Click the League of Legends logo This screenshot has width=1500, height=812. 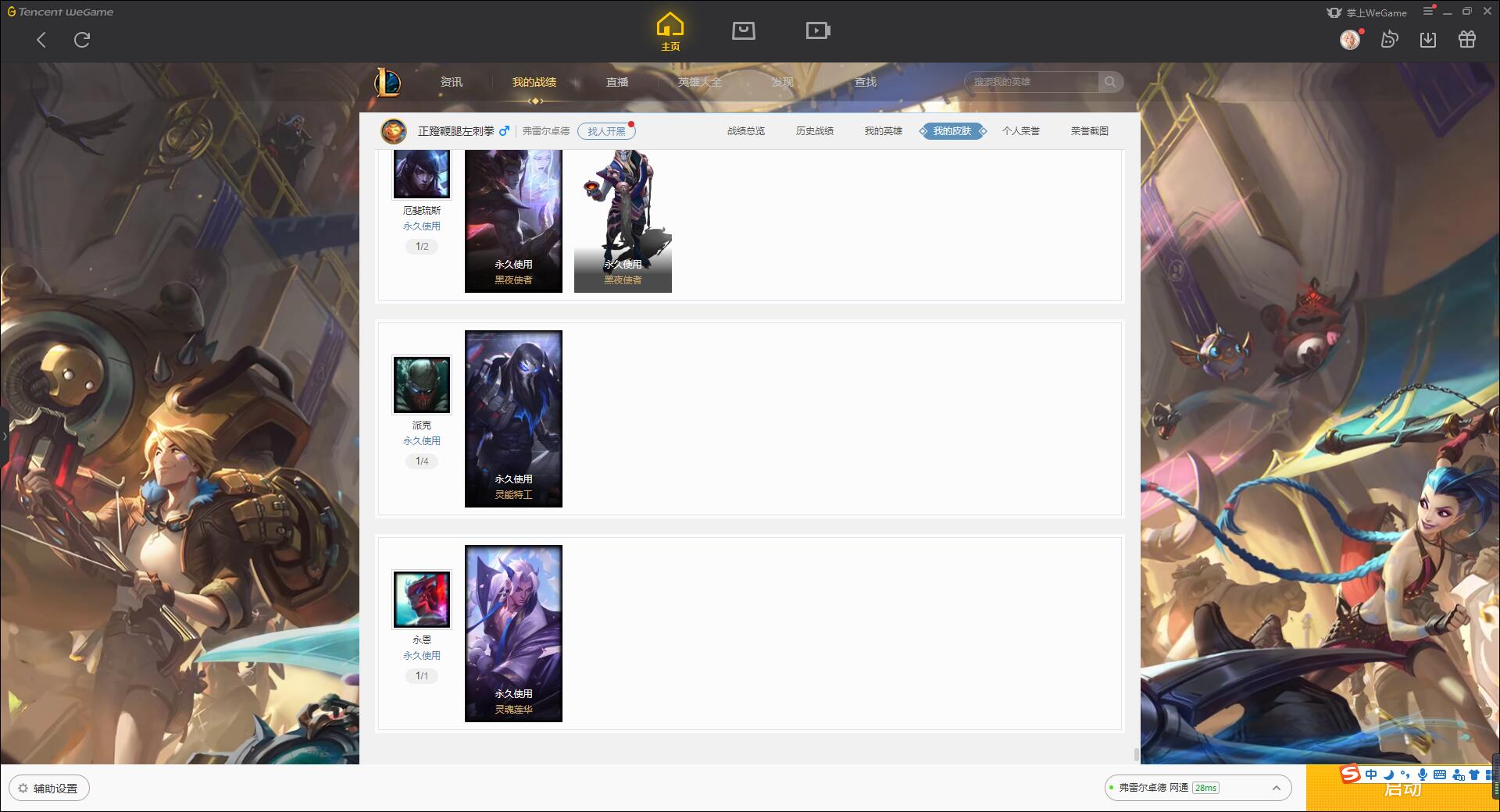pos(387,82)
